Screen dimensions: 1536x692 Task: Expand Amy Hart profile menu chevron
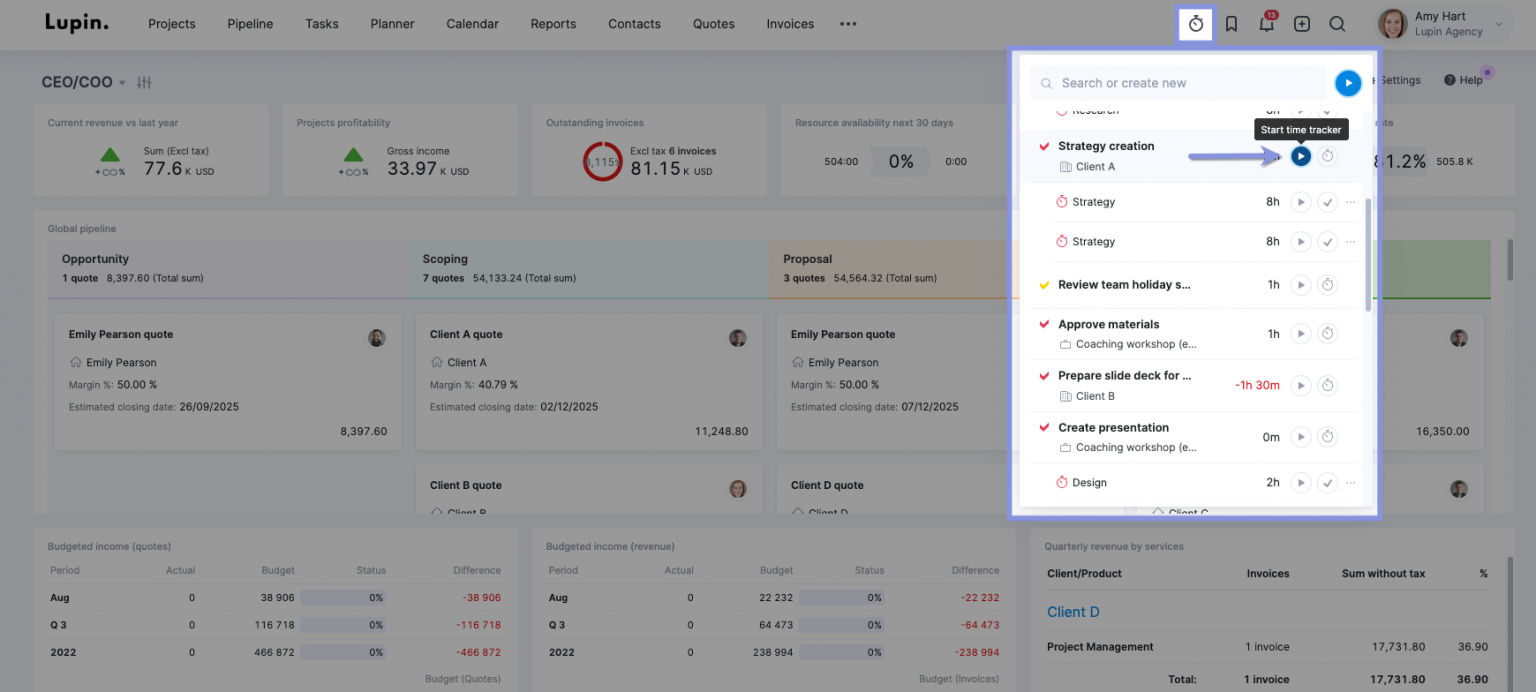coord(1497,23)
